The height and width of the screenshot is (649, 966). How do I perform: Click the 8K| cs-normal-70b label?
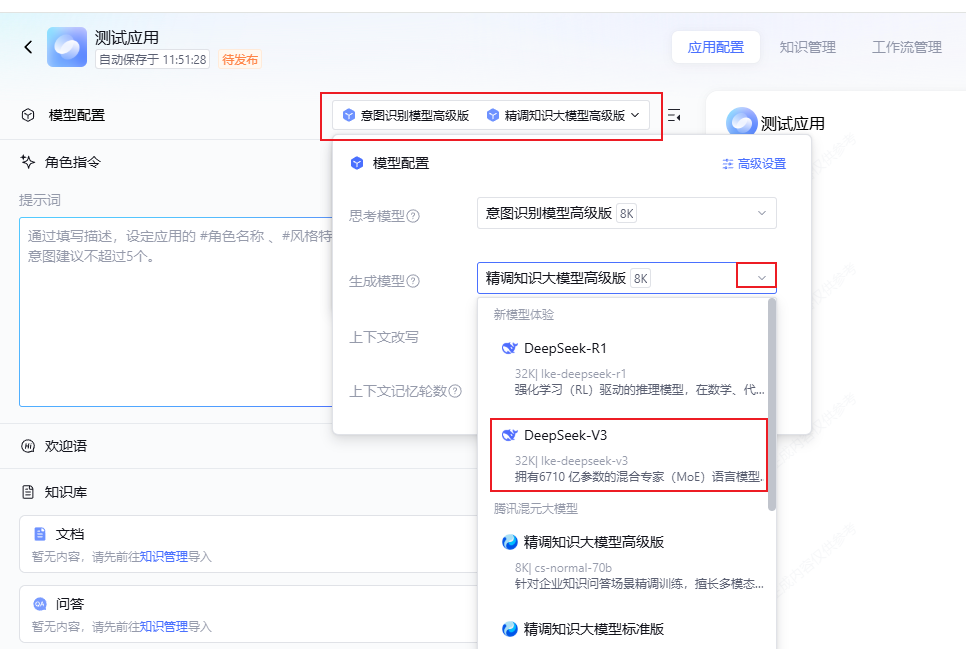(x=563, y=568)
